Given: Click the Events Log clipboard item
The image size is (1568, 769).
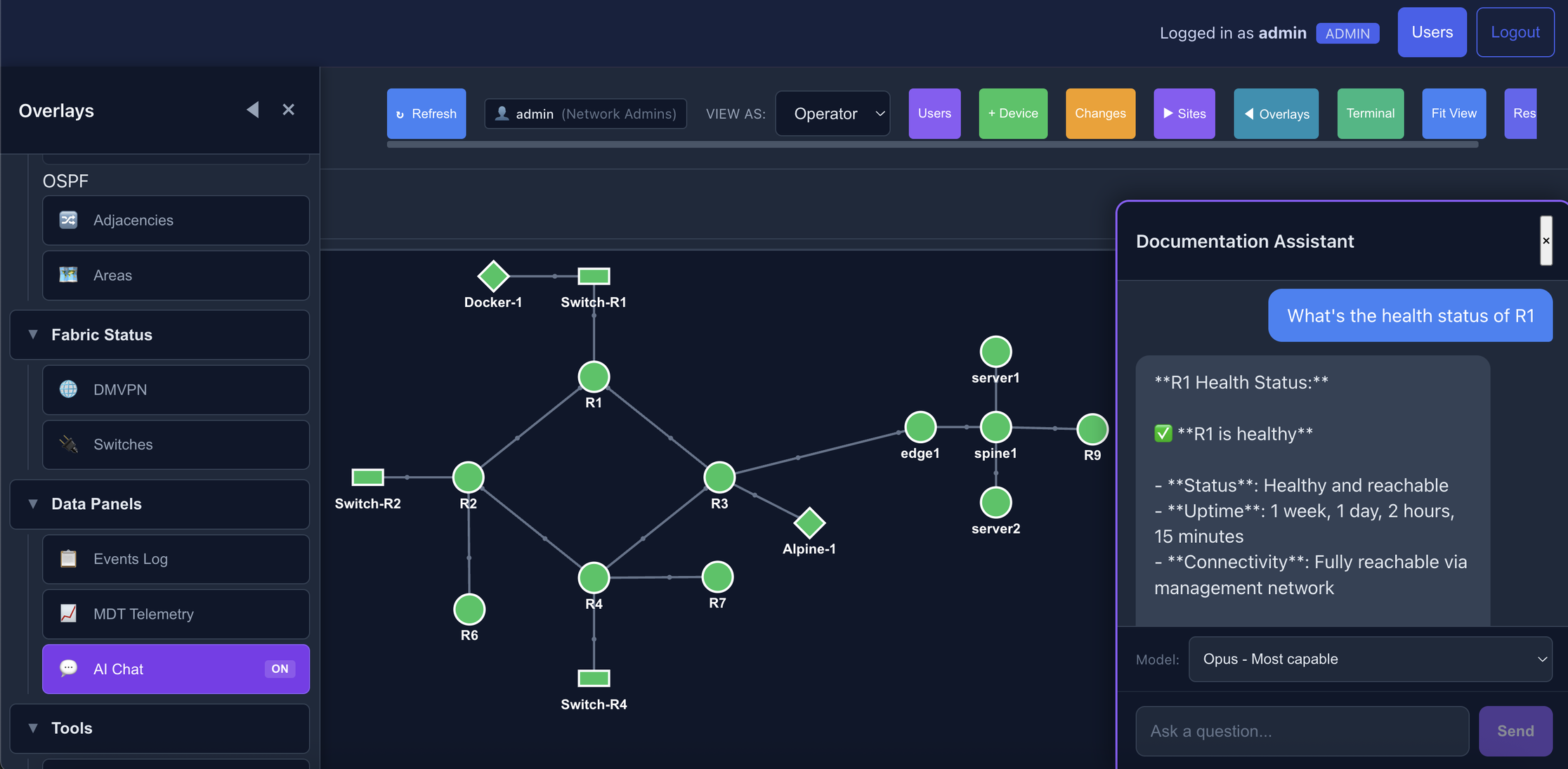Looking at the screenshot, I should (176, 559).
